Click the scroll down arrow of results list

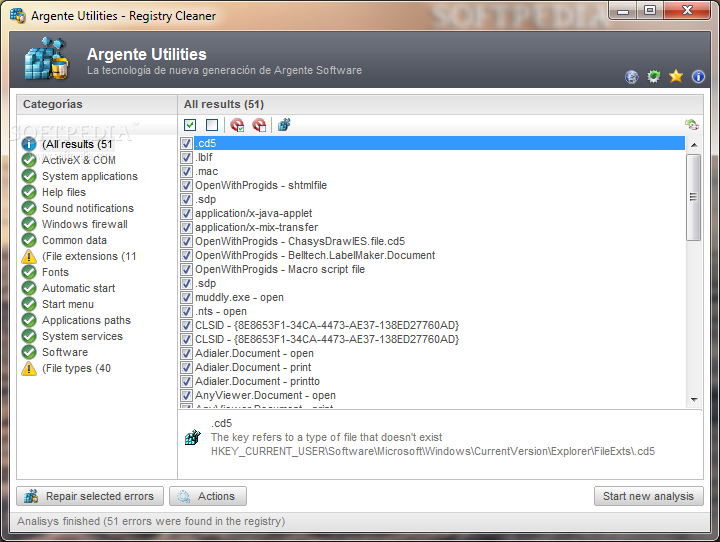pos(694,400)
